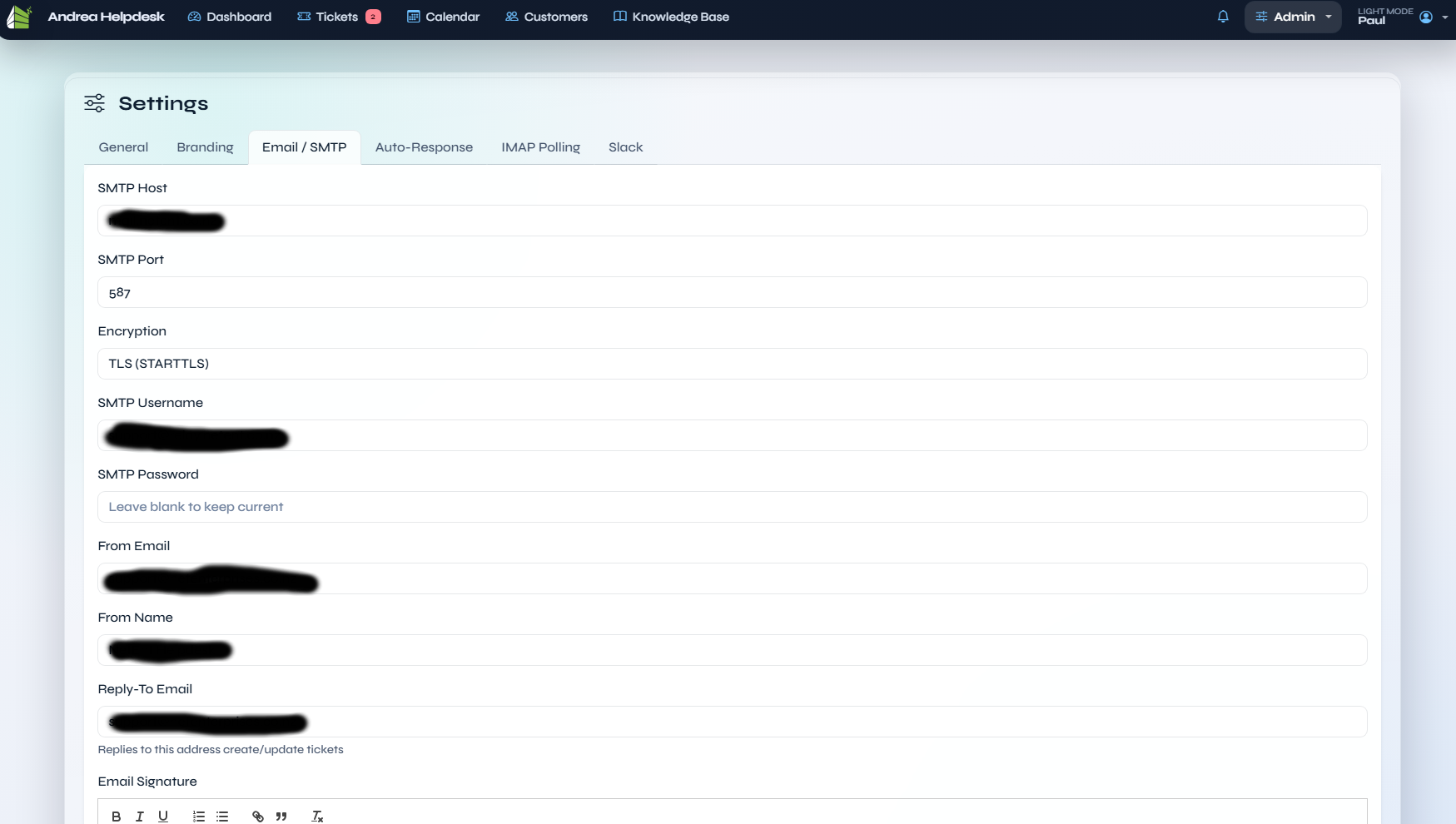
Task: Select the Slack settings tab
Action: pos(625,147)
